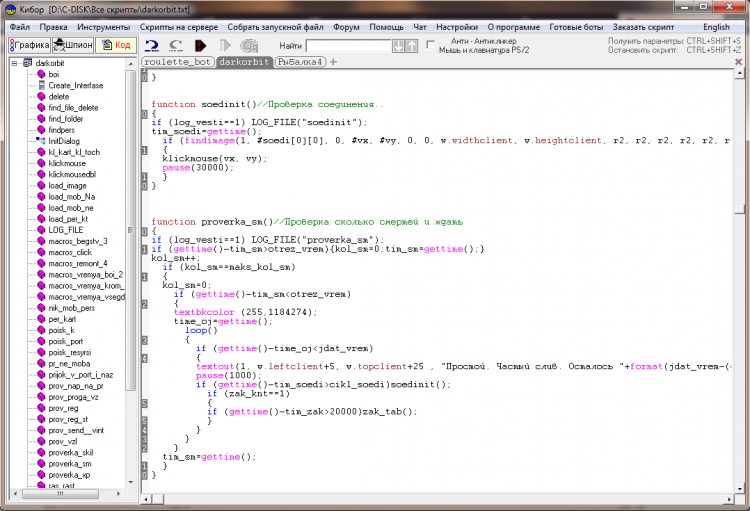Viewport: 750px width, 511px height.
Task: Collapse the proverka_sm function code block
Action: click(x=144, y=231)
